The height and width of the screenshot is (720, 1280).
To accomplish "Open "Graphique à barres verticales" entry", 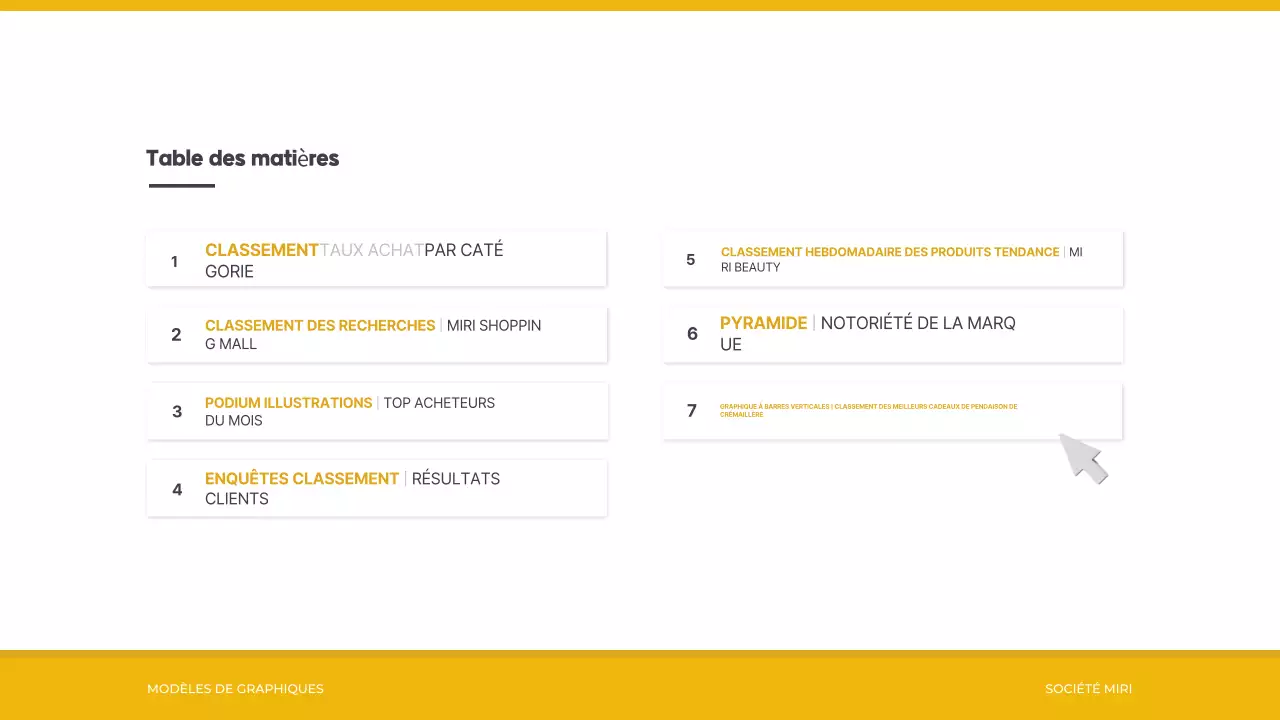I will pos(869,410).
